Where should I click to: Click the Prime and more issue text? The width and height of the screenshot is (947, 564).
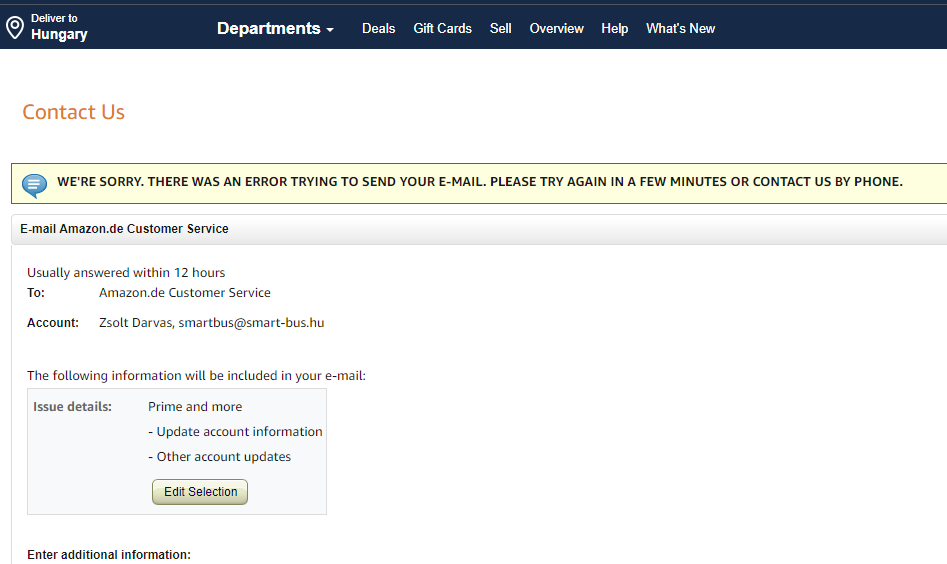[195, 406]
